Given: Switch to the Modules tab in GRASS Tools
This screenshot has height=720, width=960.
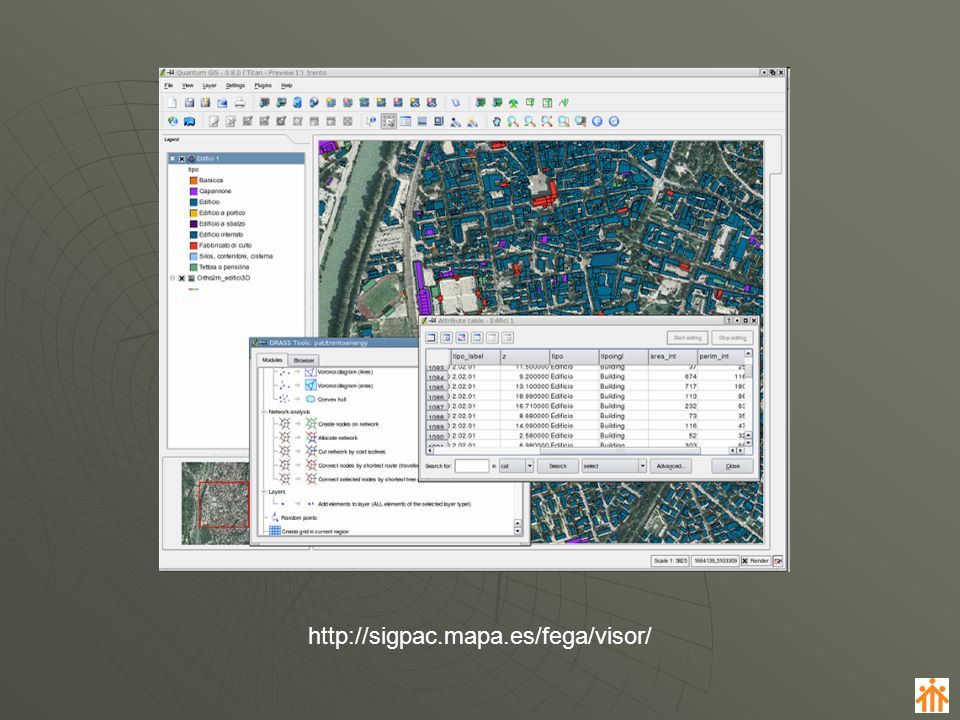Looking at the screenshot, I should pyautogui.click(x=272, y=360).
